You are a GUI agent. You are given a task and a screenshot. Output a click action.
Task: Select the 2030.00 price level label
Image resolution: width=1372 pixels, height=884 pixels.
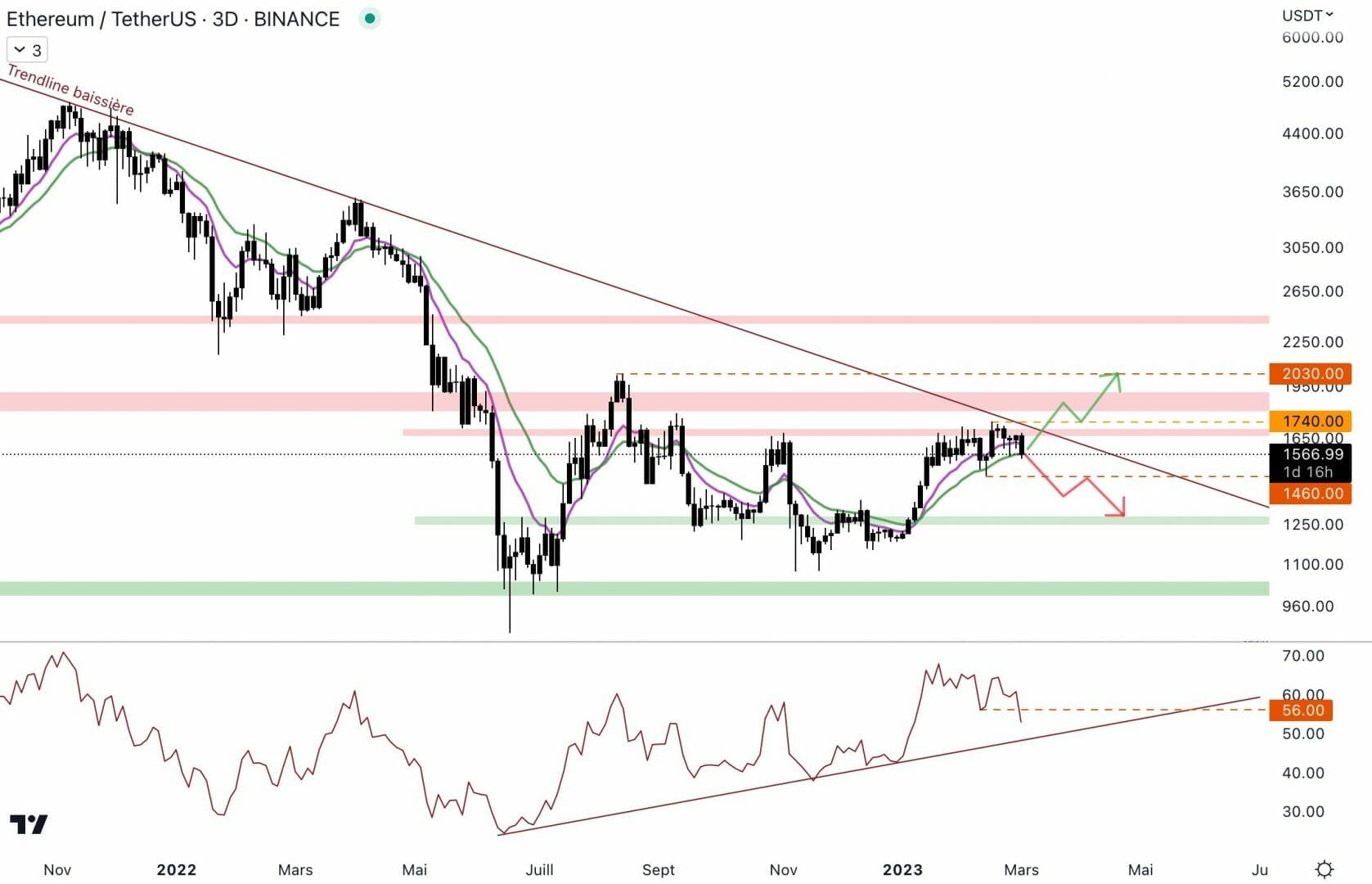pos(1310,373)
